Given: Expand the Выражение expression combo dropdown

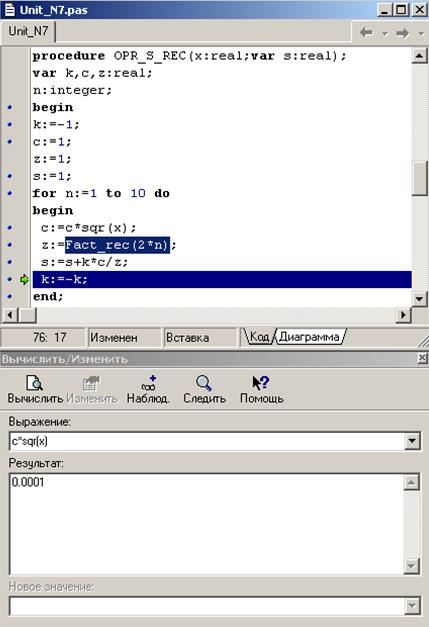Looking at the screenshot, I should point(412,441).
